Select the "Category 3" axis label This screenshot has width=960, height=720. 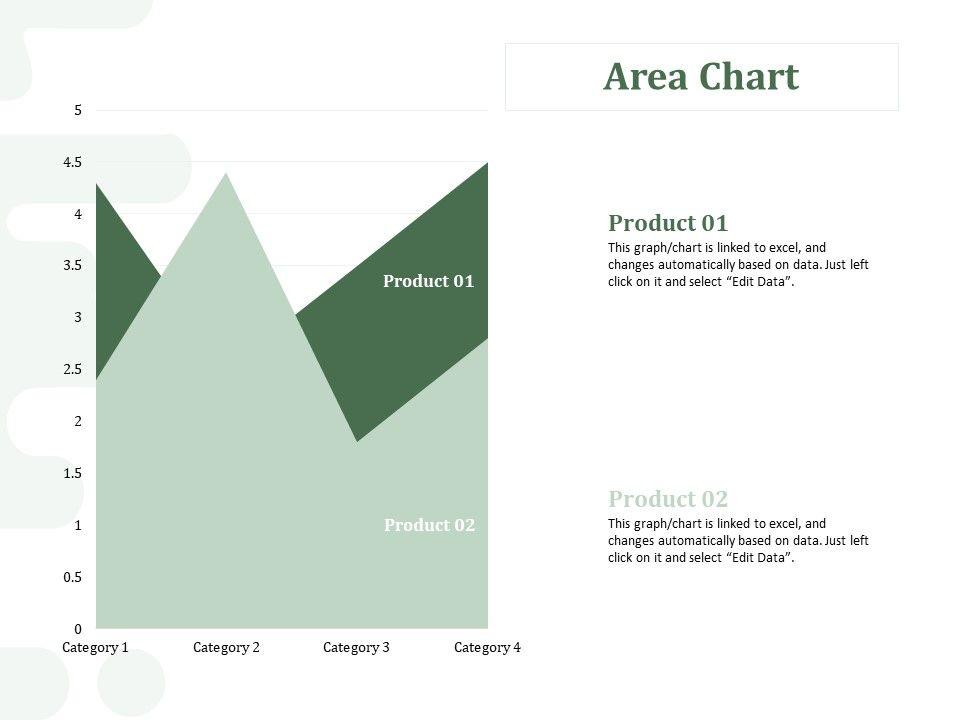356,647
